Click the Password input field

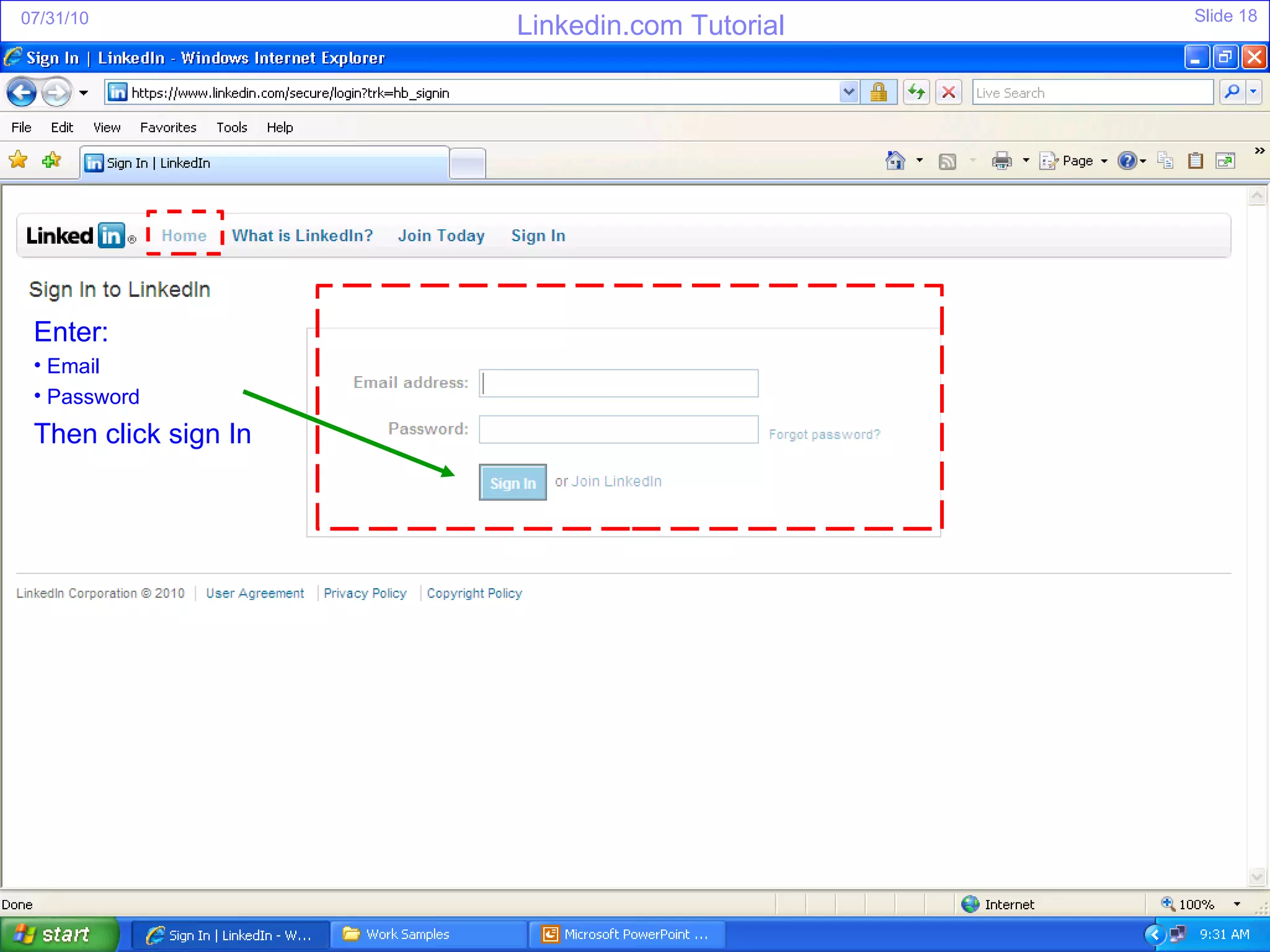tap(618, 430)
